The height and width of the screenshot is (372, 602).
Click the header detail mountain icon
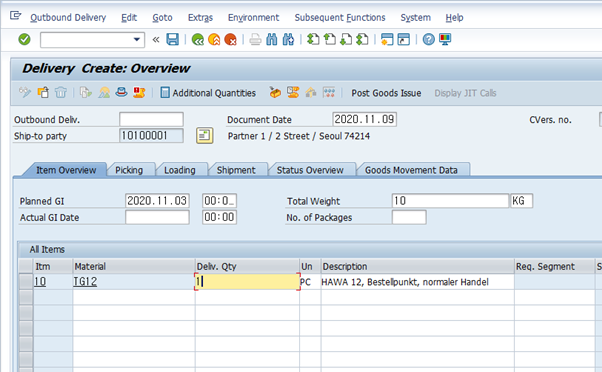pyautogui.click(x=104, y=93)
